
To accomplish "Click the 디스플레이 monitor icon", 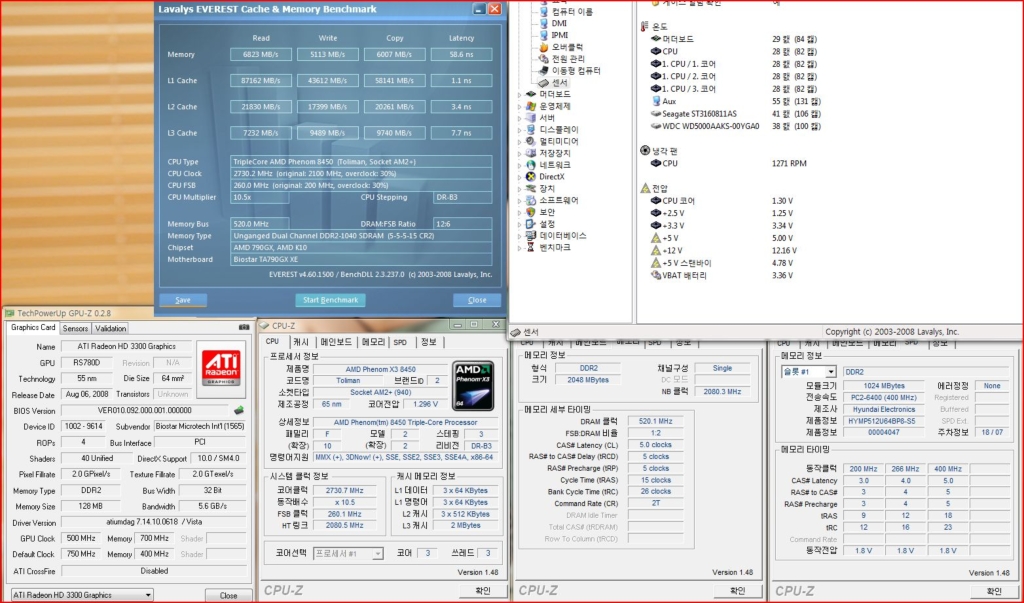I will click(x=531, y=129).
